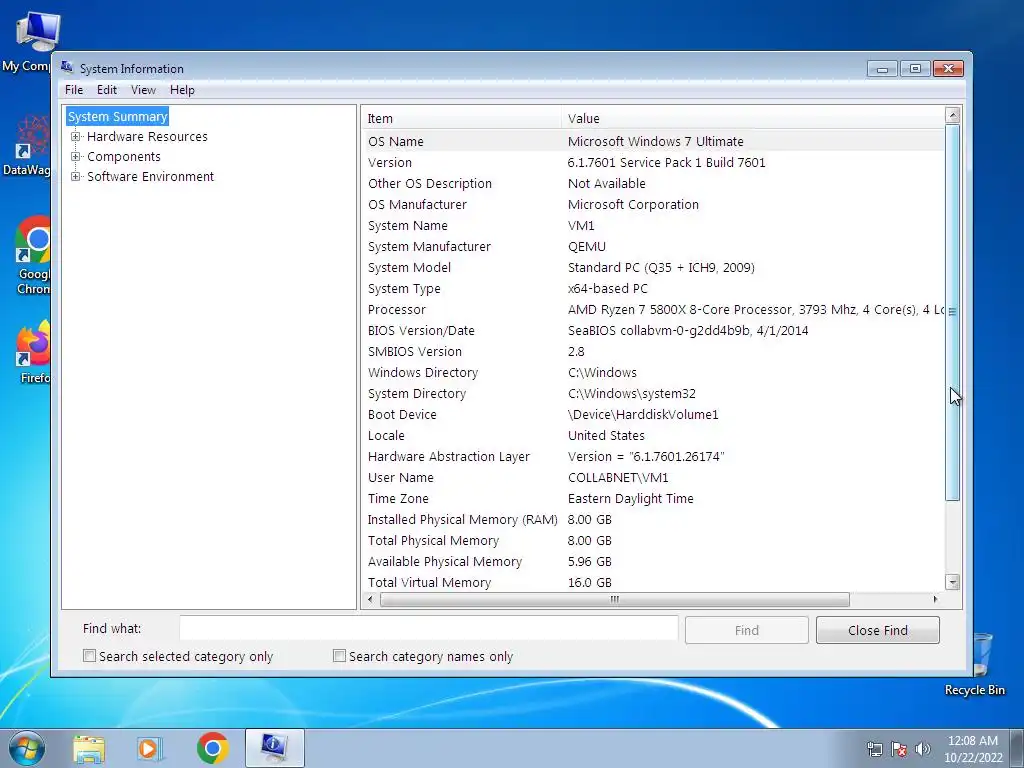Screen dimensions: 1024x768
Task: Open the Windows Start menu orb
Action: point(27,748)
